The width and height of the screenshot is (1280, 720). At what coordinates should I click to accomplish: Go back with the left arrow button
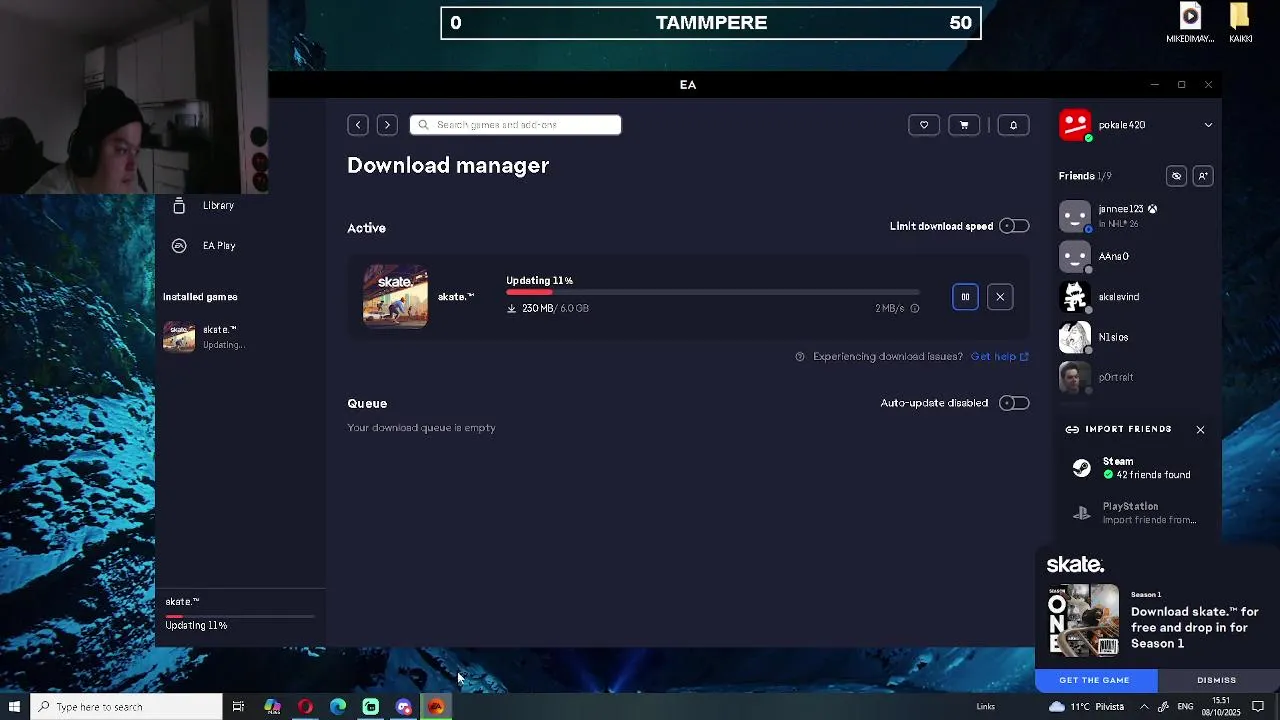[358, 125]
